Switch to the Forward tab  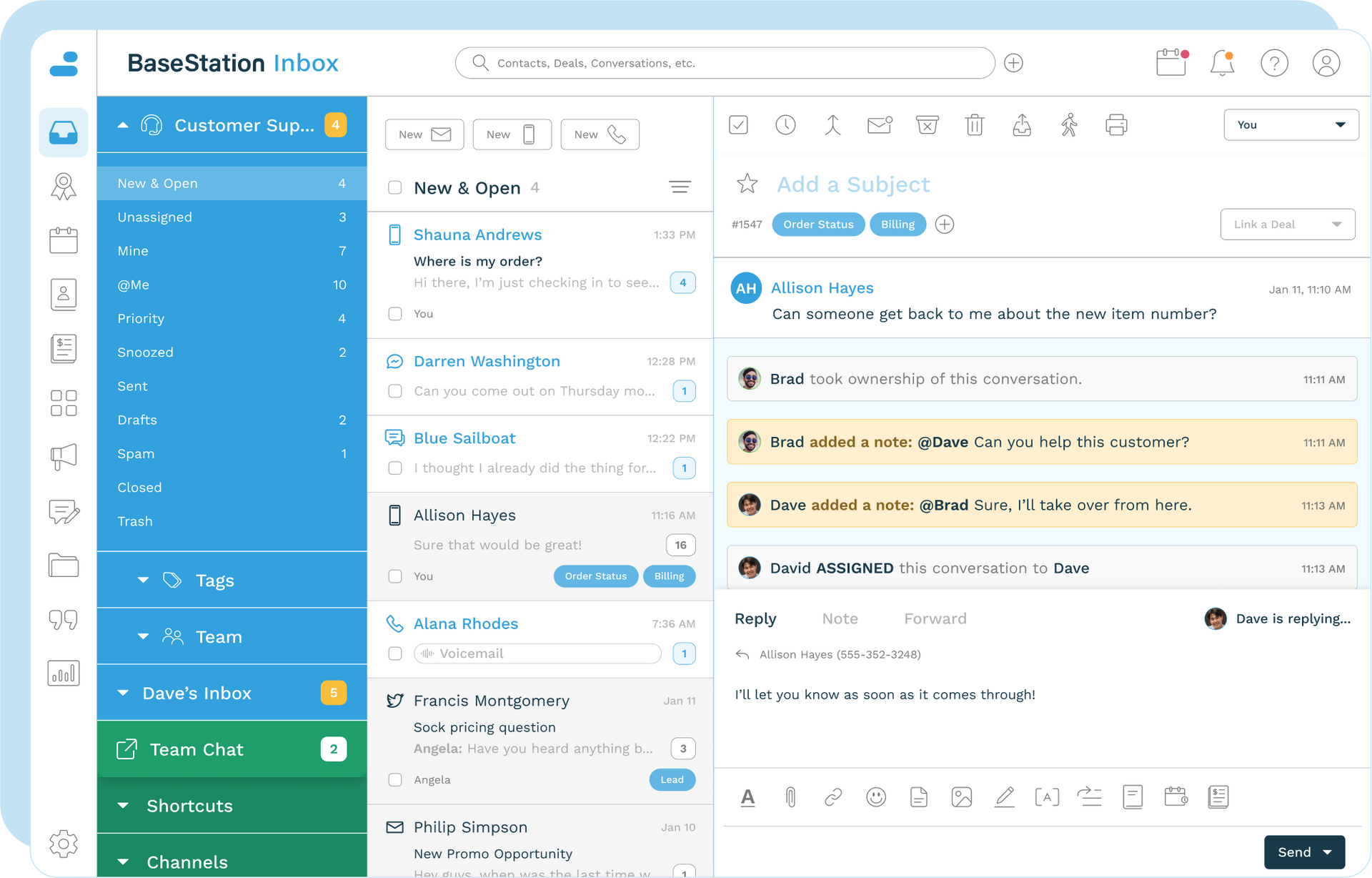(935, 618)
